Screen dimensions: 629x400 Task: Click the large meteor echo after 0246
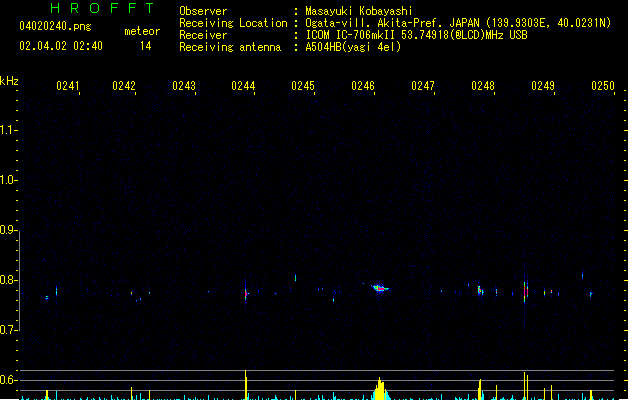tap(379, 288)
